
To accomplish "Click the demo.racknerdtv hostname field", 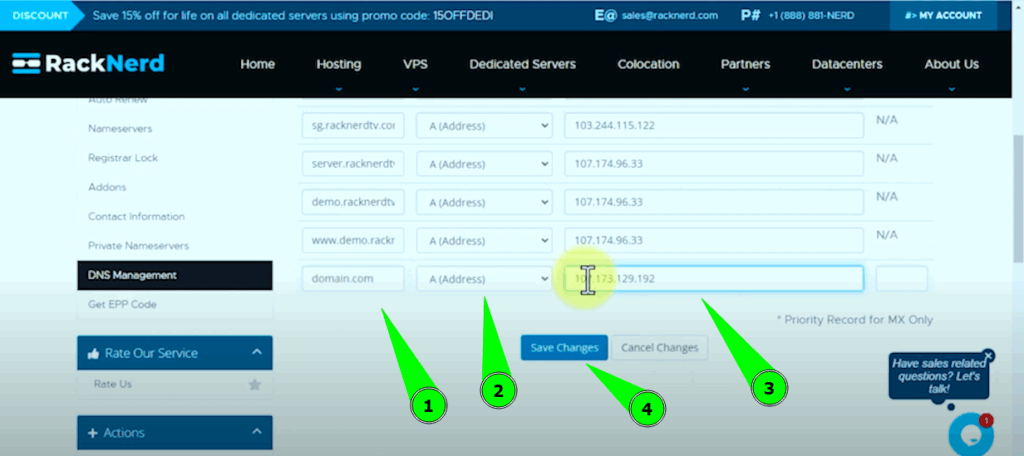I will pyautogui.click(x=353, y=202).
